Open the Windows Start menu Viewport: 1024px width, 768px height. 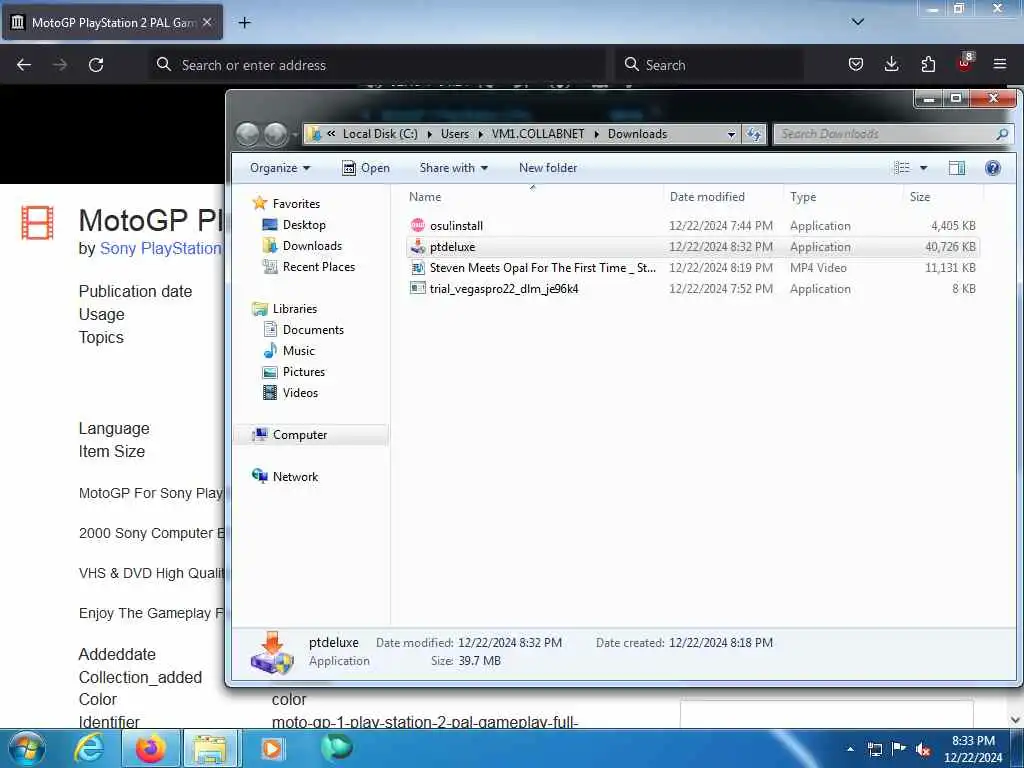pos(26,748)
